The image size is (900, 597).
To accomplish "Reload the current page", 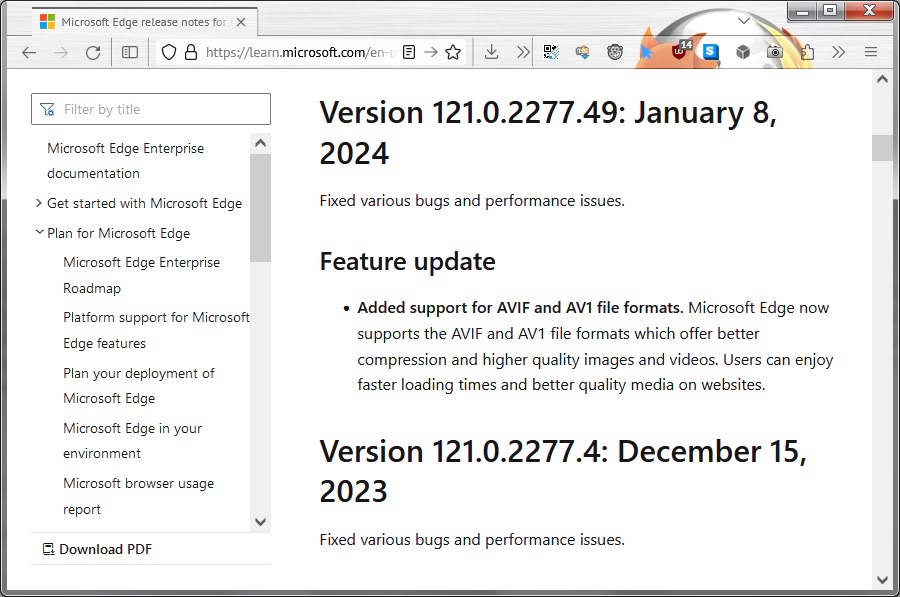I will (x=93, y=53).
